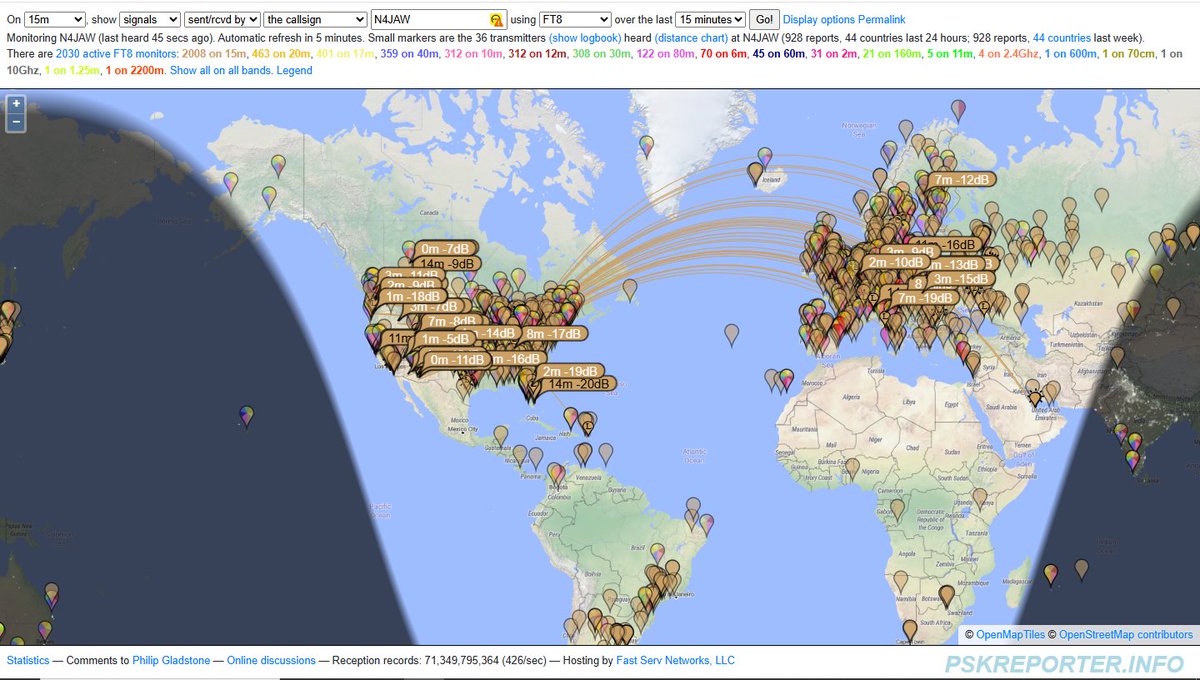Viewport: 1200px width, 680px height.
Task: Open the '8m -17dB' report bubble
Action: [553, 333]
